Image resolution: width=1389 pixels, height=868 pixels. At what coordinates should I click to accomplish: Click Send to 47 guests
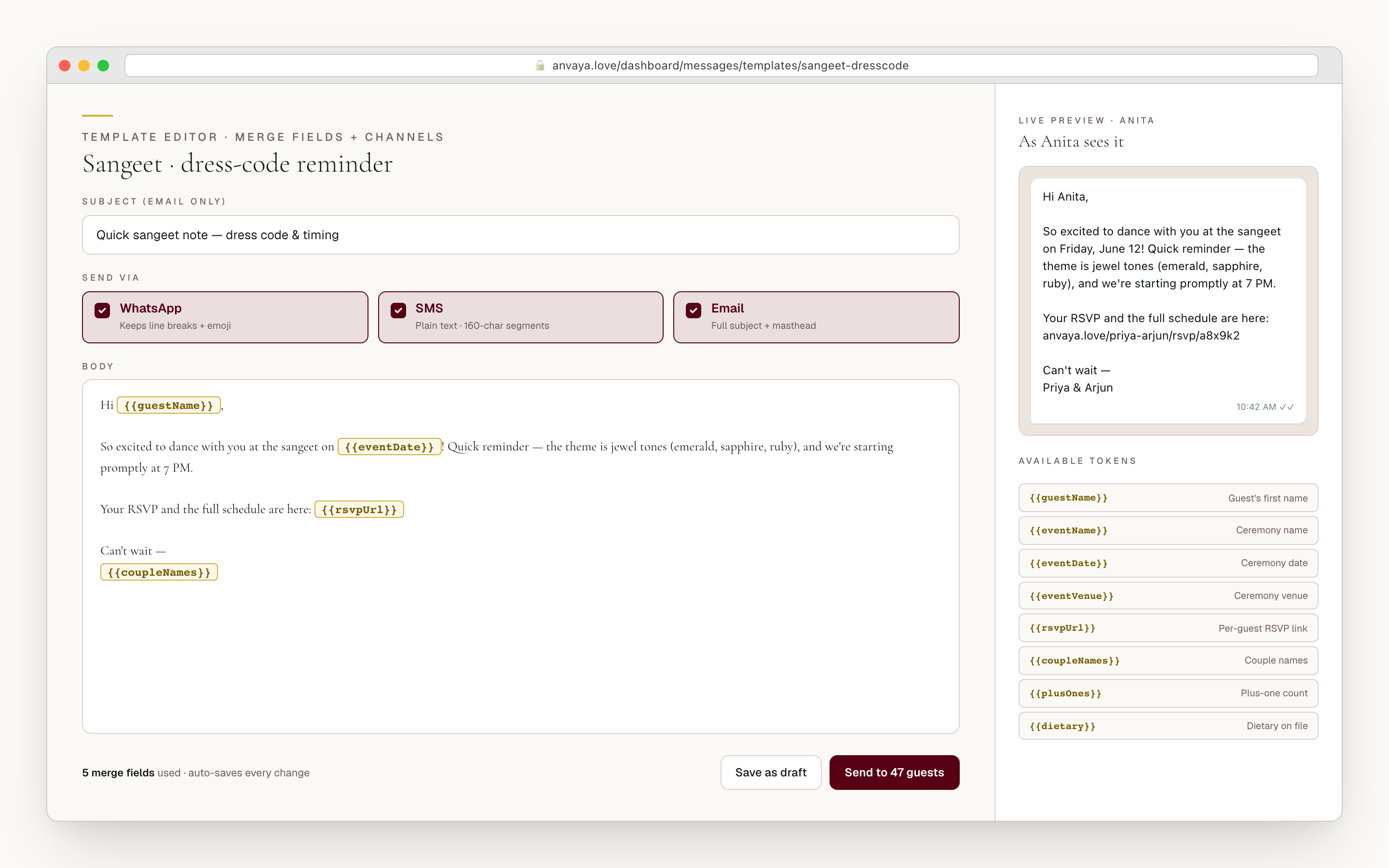coord(894,773)
